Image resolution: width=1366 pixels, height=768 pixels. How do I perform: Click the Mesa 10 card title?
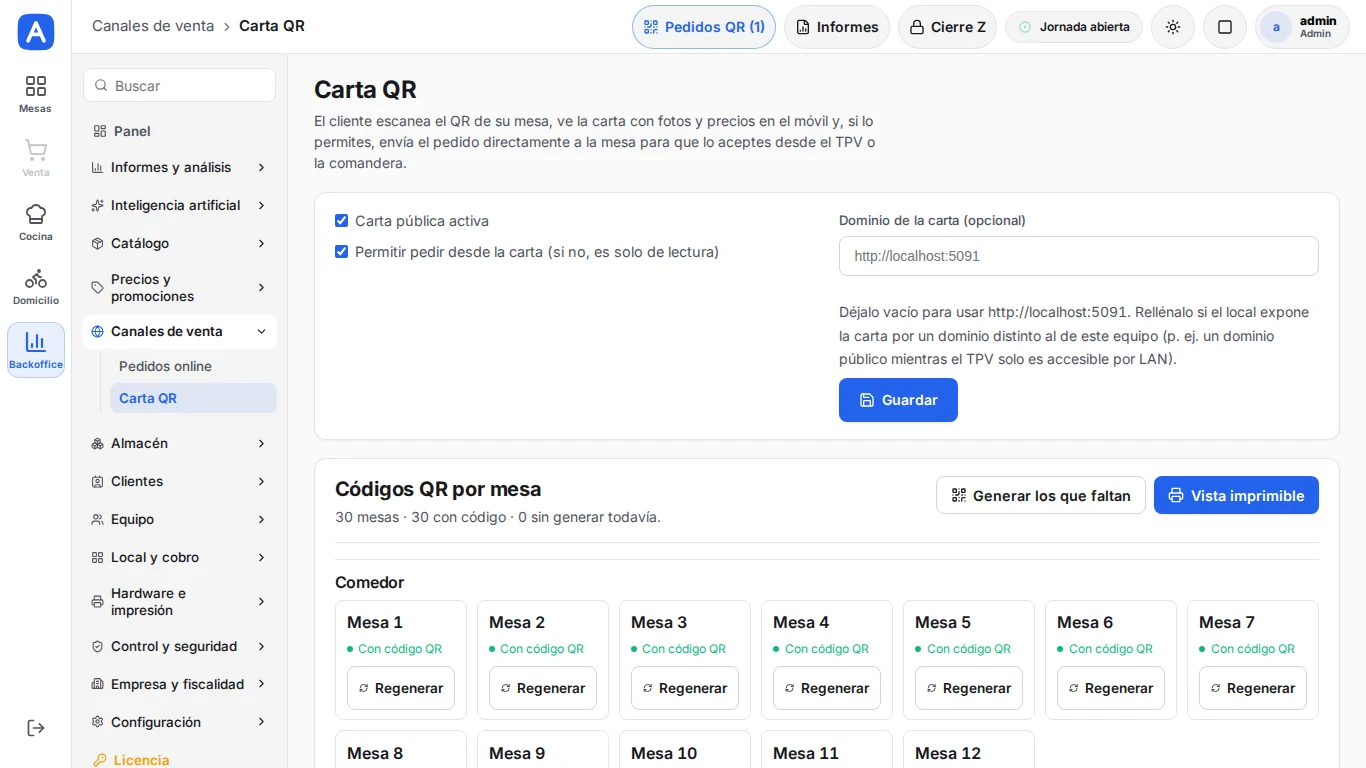(664, 753)
